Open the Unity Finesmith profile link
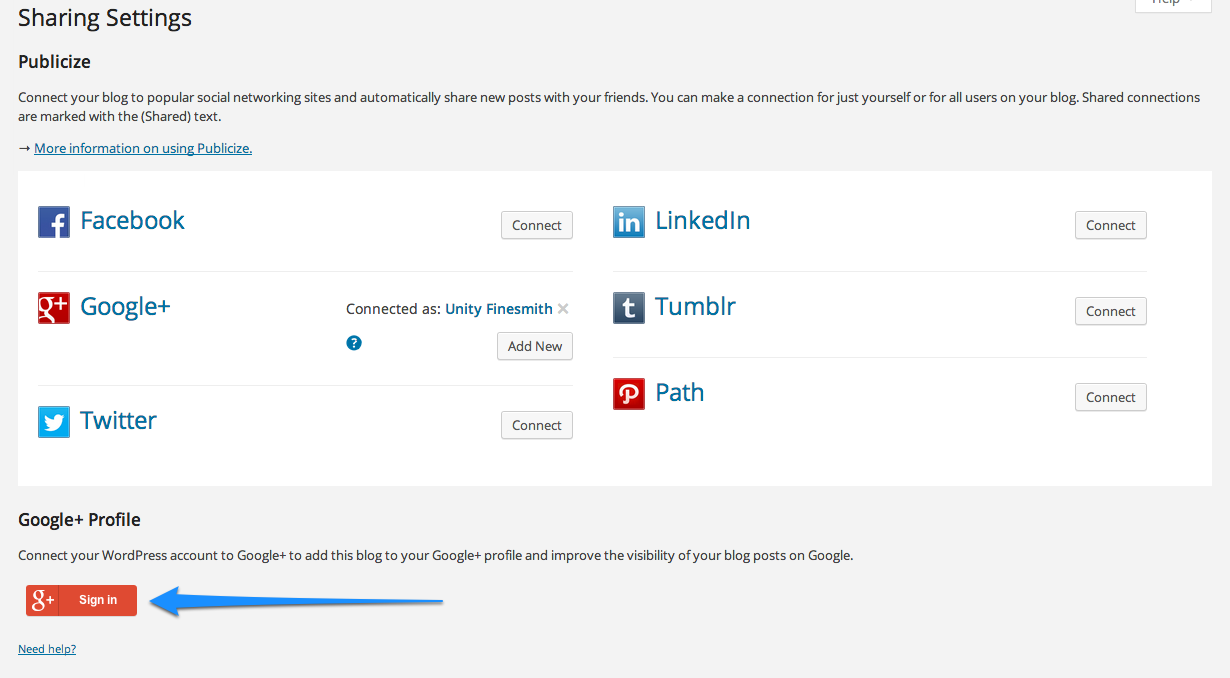The height and width of the screenshot is (678, 1230). coord(499,309)
